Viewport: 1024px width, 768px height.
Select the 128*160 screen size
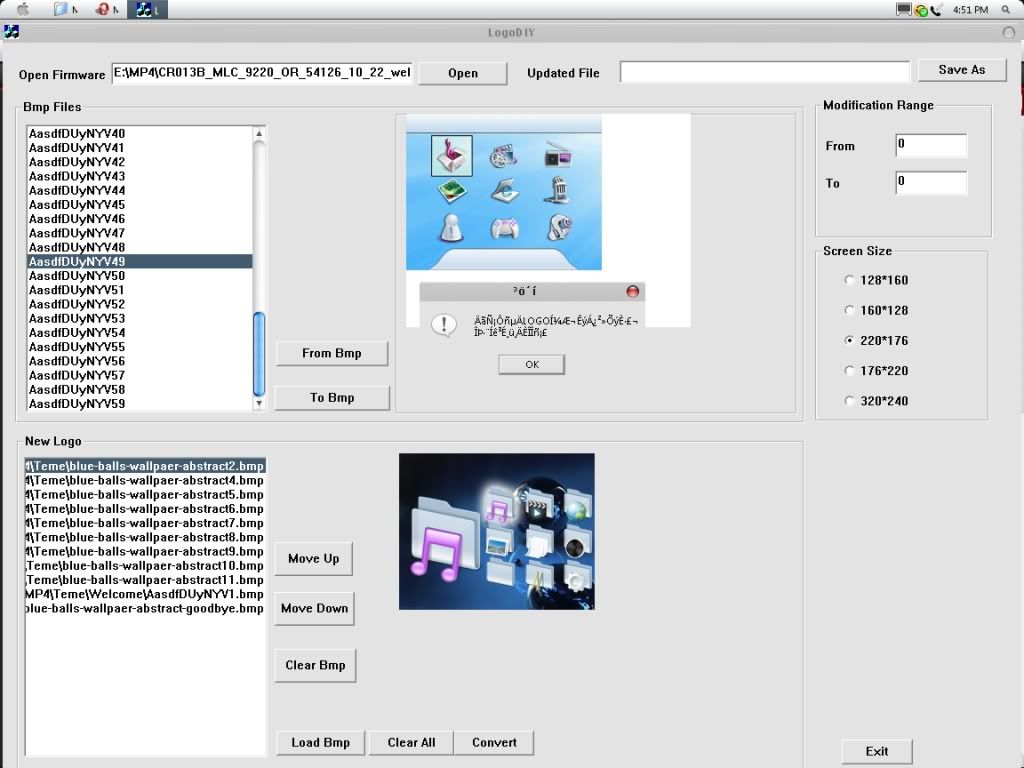click(x=850, y=280)
